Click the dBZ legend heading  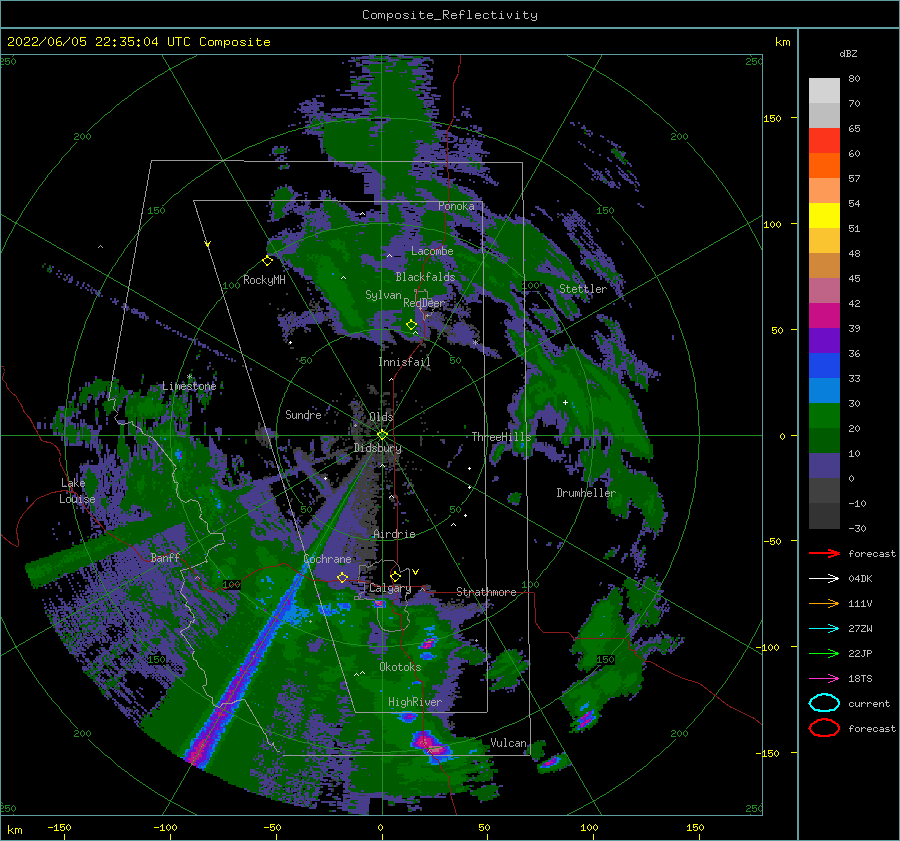[x=848, y=54]
